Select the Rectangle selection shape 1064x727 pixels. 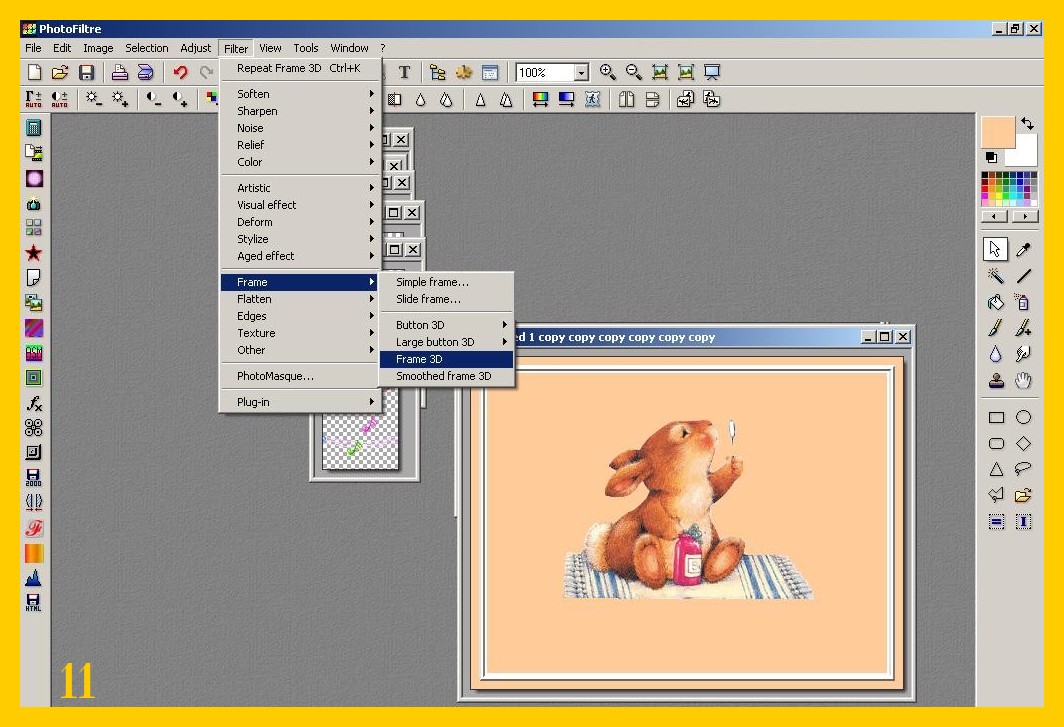pyautogui.click(x=996, y=417)
